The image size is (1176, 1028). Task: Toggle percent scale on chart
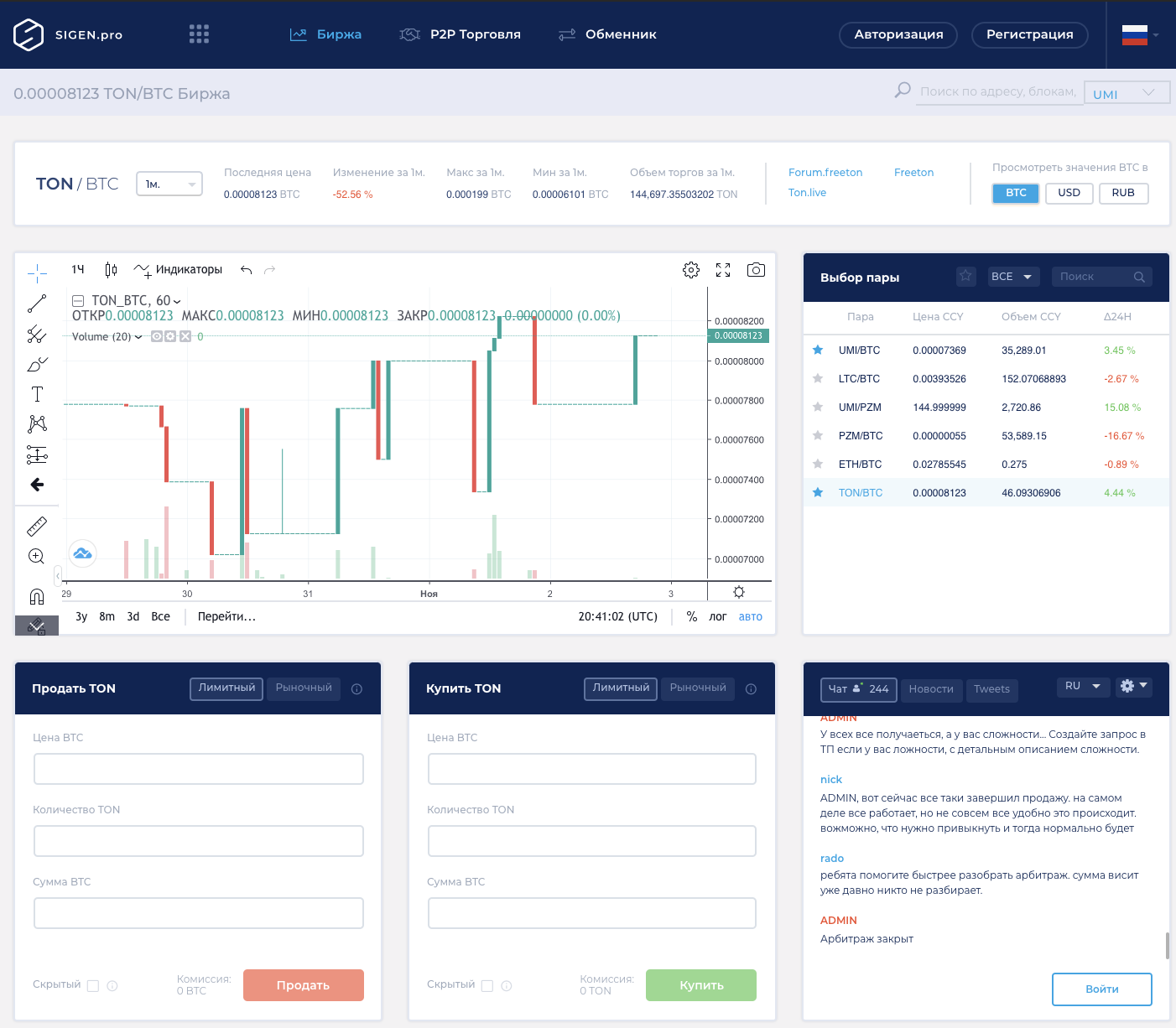pos(692,616)
